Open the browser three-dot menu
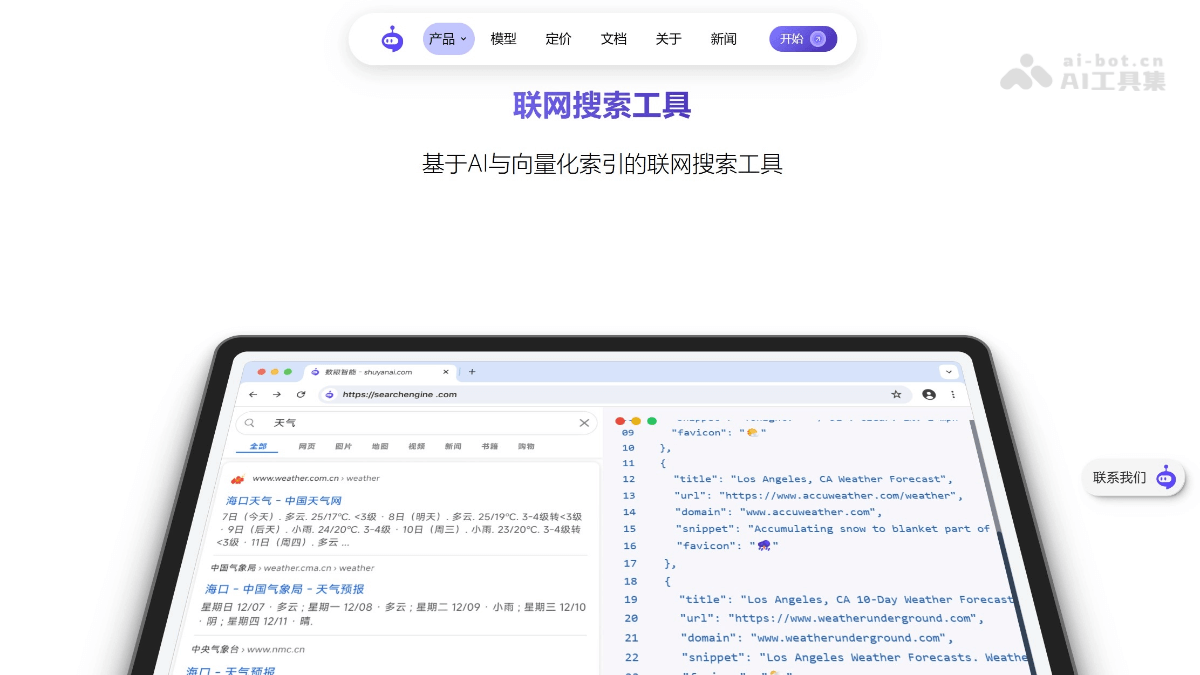The height and width of the screenshot is (675, 1200). [x=952, y=394]
